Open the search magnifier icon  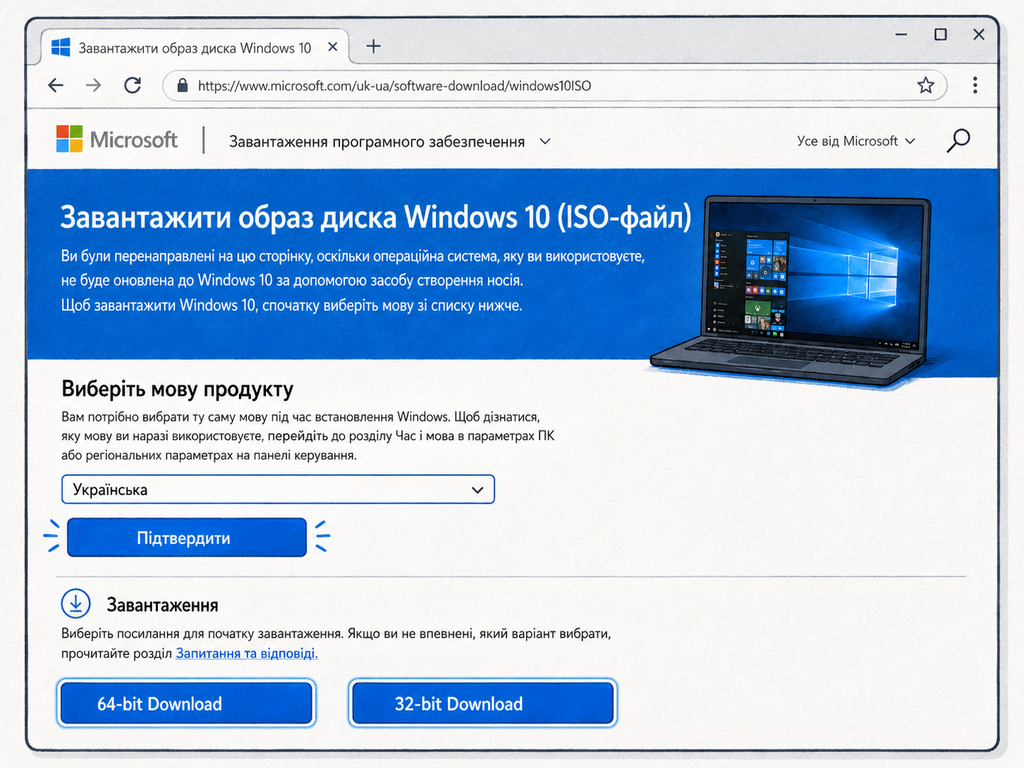(x=958, y=140)
